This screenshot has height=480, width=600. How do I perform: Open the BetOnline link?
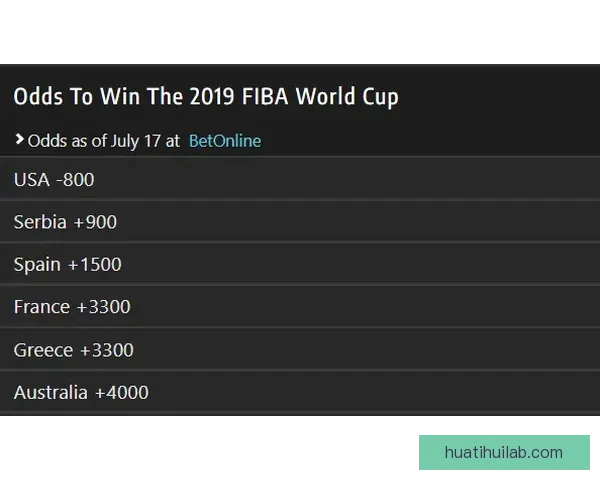[x=225, y=141]
